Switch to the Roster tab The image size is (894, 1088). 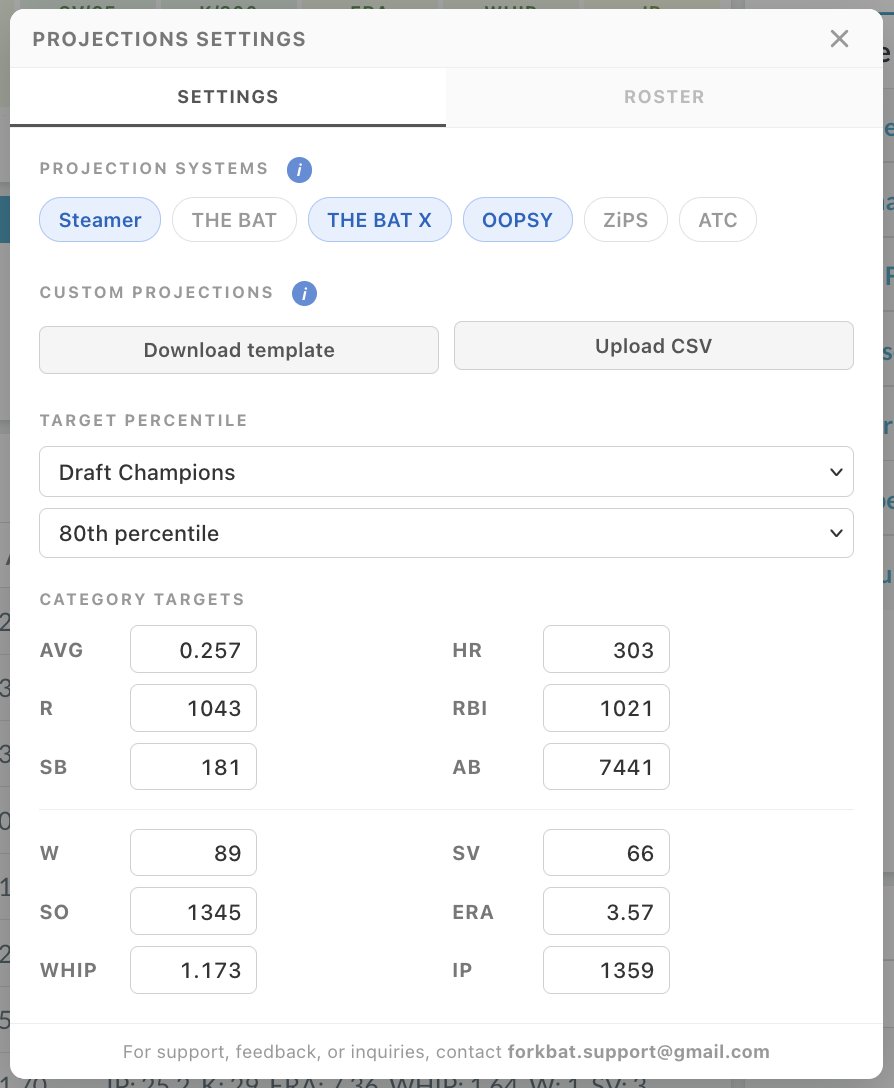tap(664, 97)
